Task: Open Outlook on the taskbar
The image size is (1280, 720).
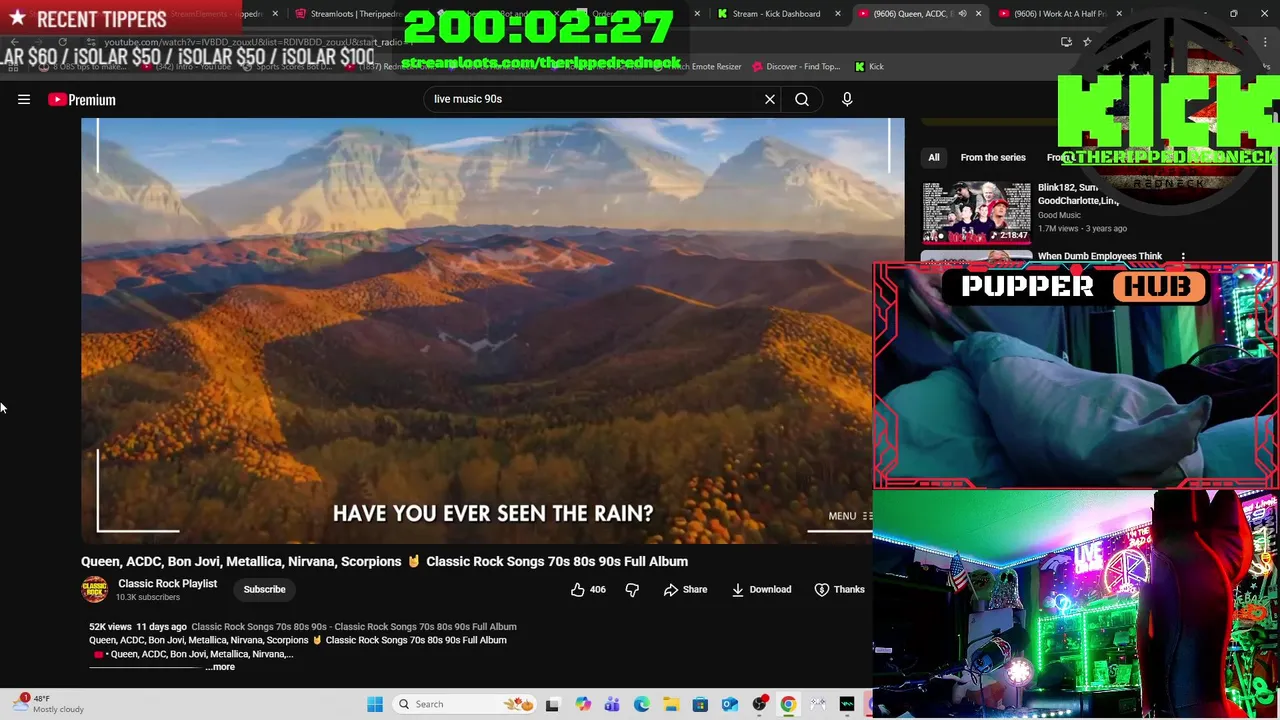Action: coord(730,704)
